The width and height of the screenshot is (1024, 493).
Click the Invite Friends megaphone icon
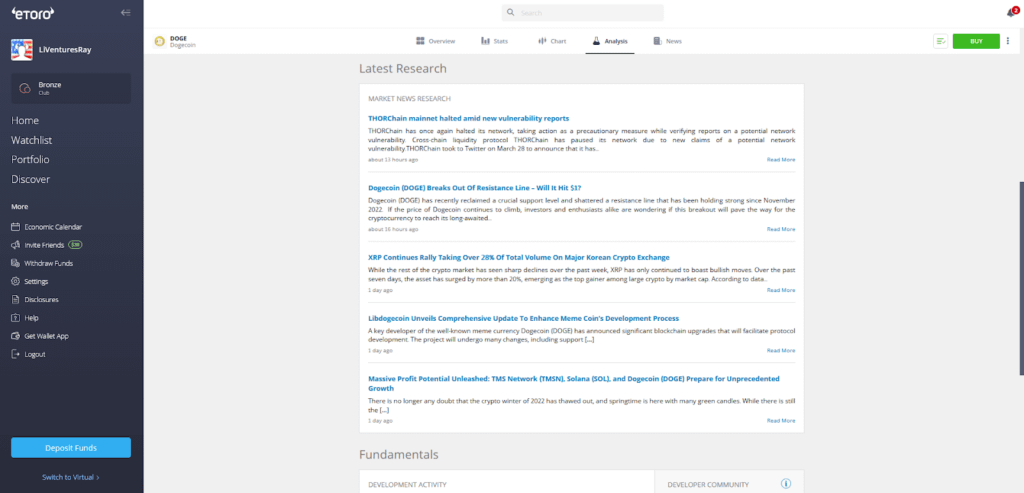pos(16,246)
